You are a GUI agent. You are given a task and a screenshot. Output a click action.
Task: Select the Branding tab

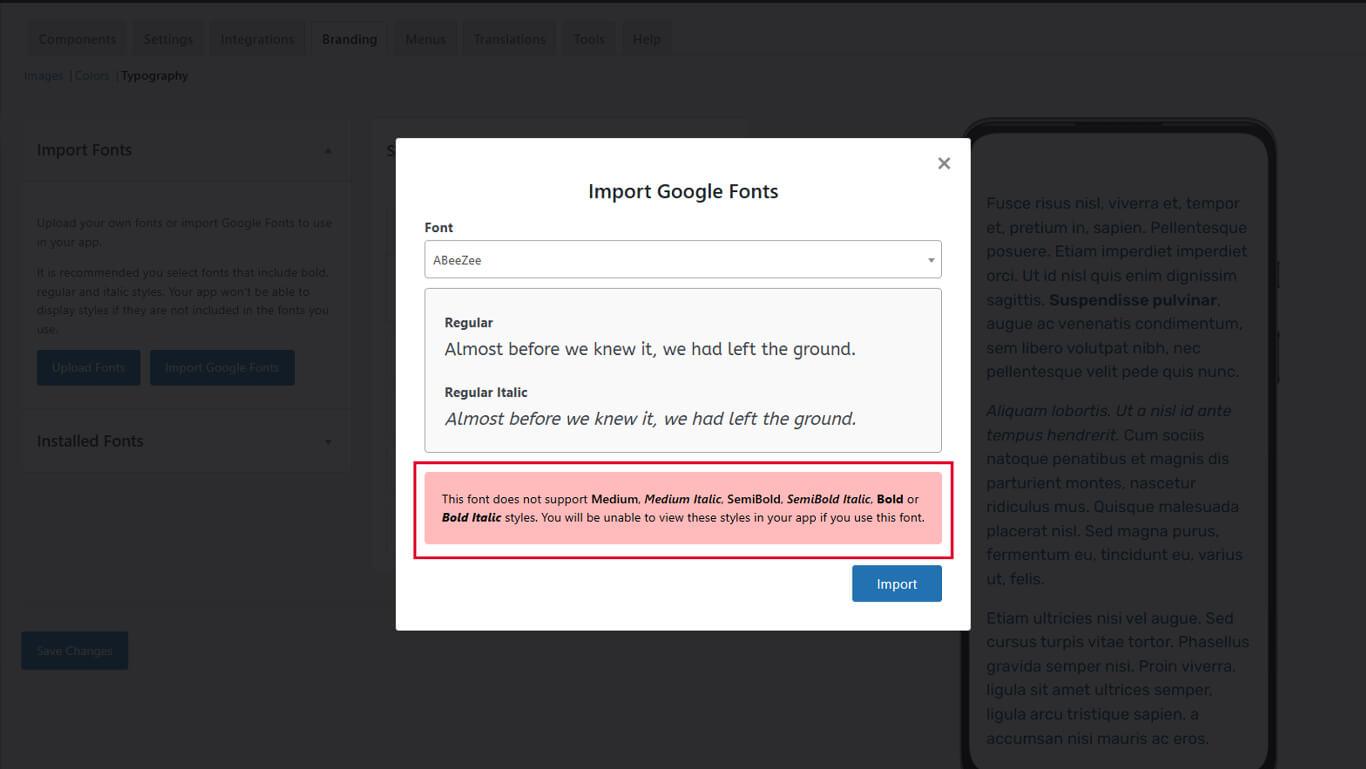pos(349,39)
